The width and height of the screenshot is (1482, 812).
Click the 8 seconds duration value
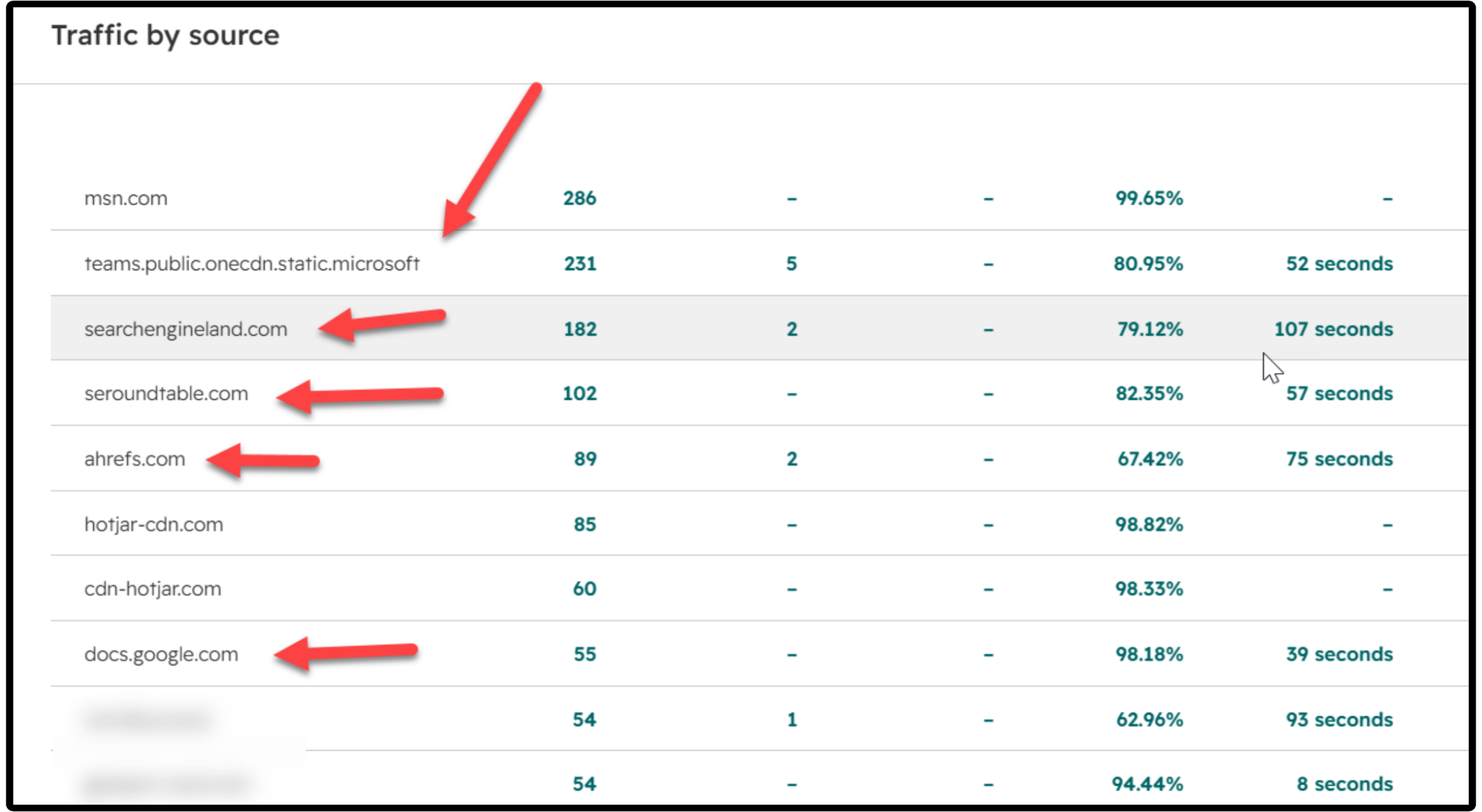point(1344,784)
